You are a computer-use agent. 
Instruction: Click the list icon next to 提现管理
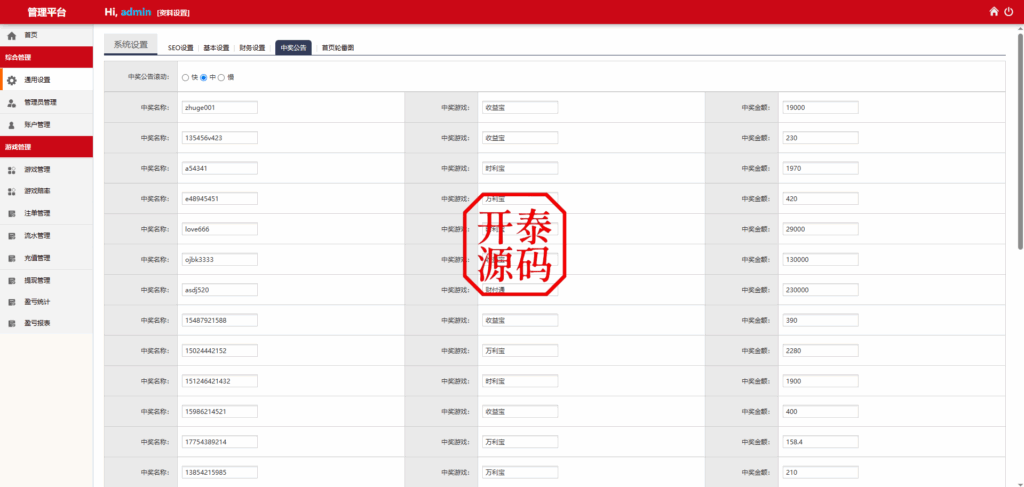pos(11,281)
